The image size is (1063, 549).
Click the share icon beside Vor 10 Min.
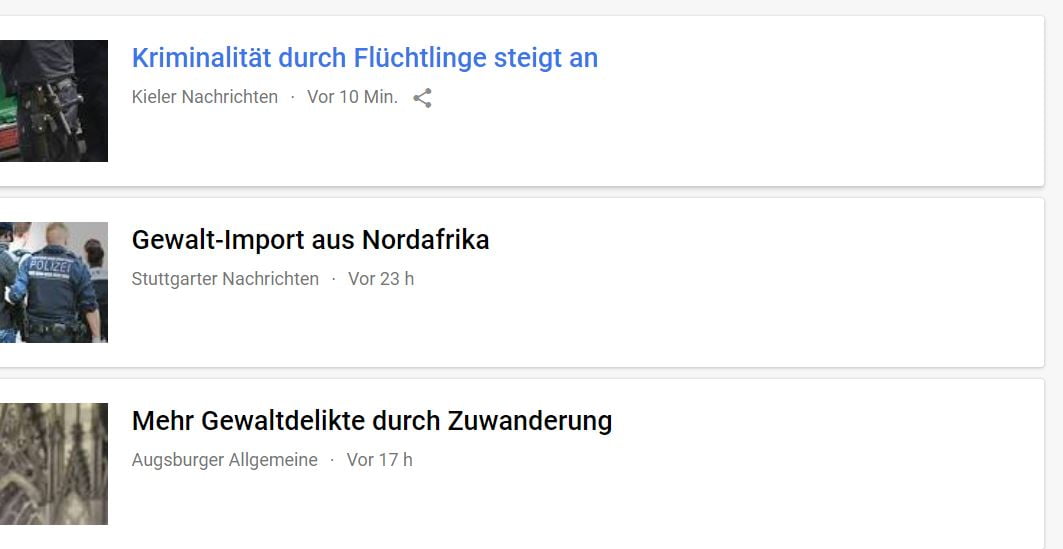click(x=423, y=98)
